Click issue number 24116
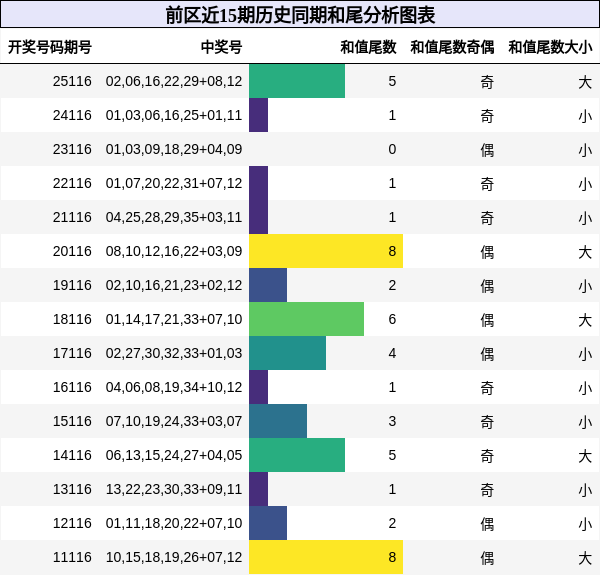600x575 pixels. click(x=72, y=116)
